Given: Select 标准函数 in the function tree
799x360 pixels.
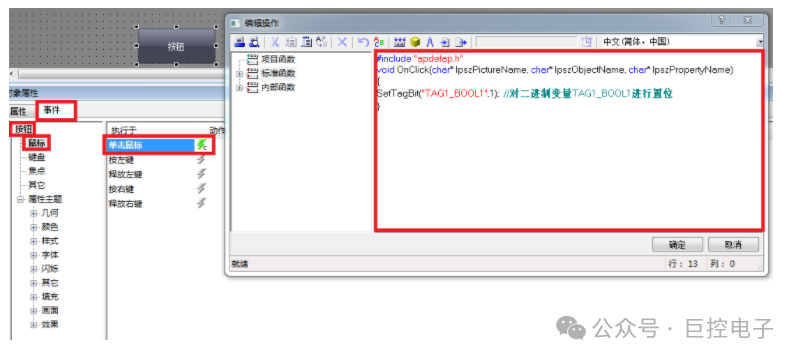Looking at the screenshot, I should (x=278, y=73).
